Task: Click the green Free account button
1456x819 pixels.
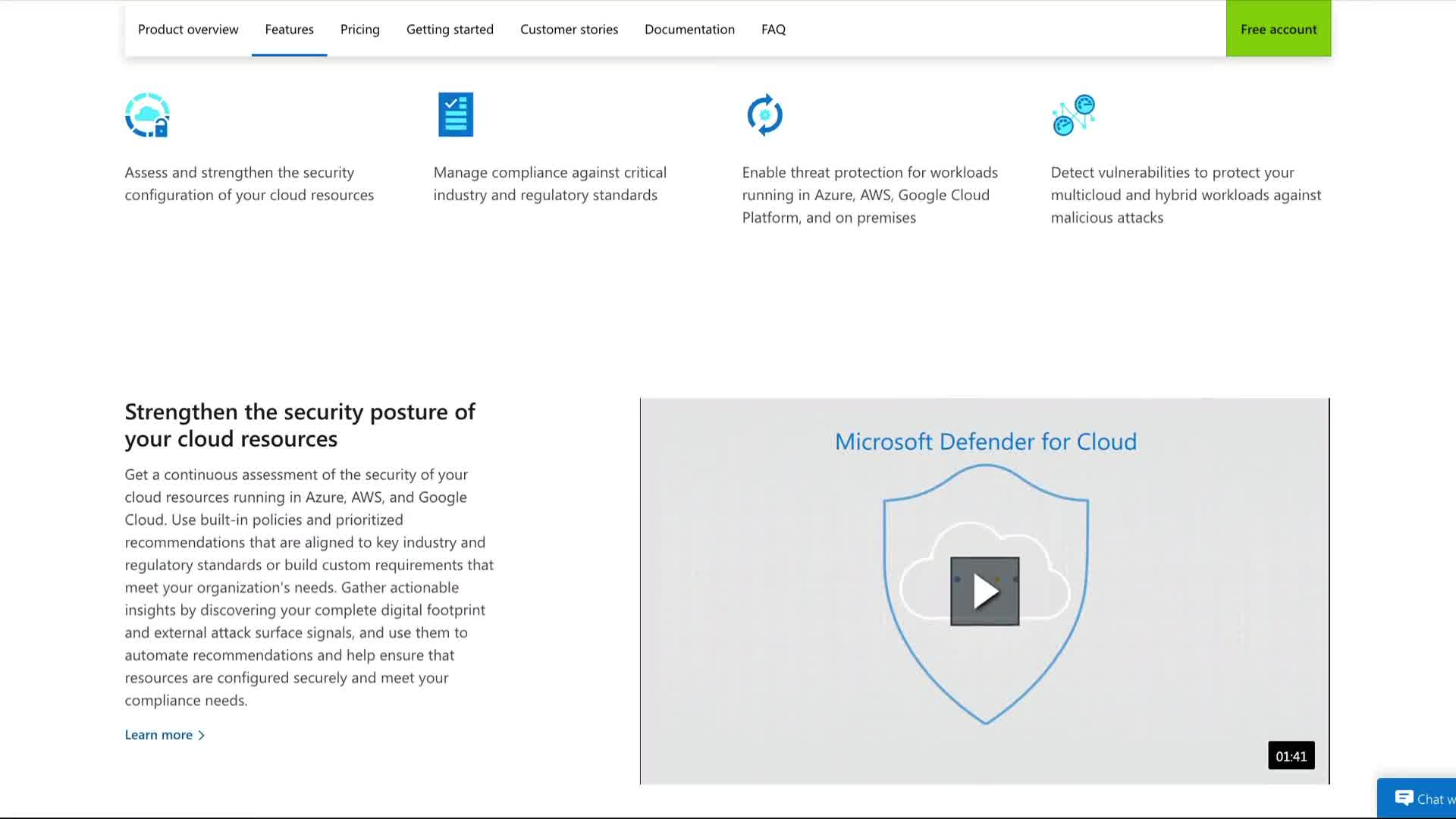Action: pos(1278,29)
